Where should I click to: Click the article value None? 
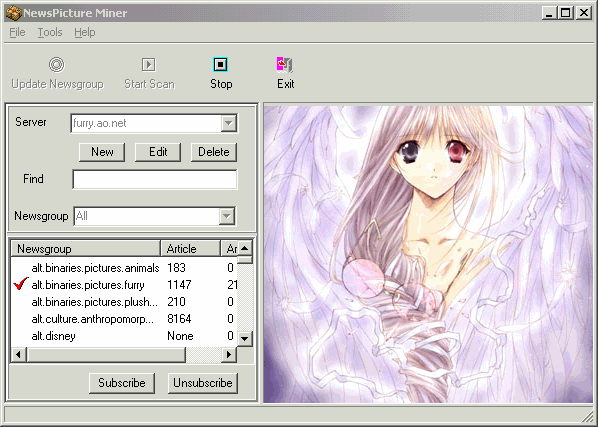pyautogui.click(x=180, y=336)
